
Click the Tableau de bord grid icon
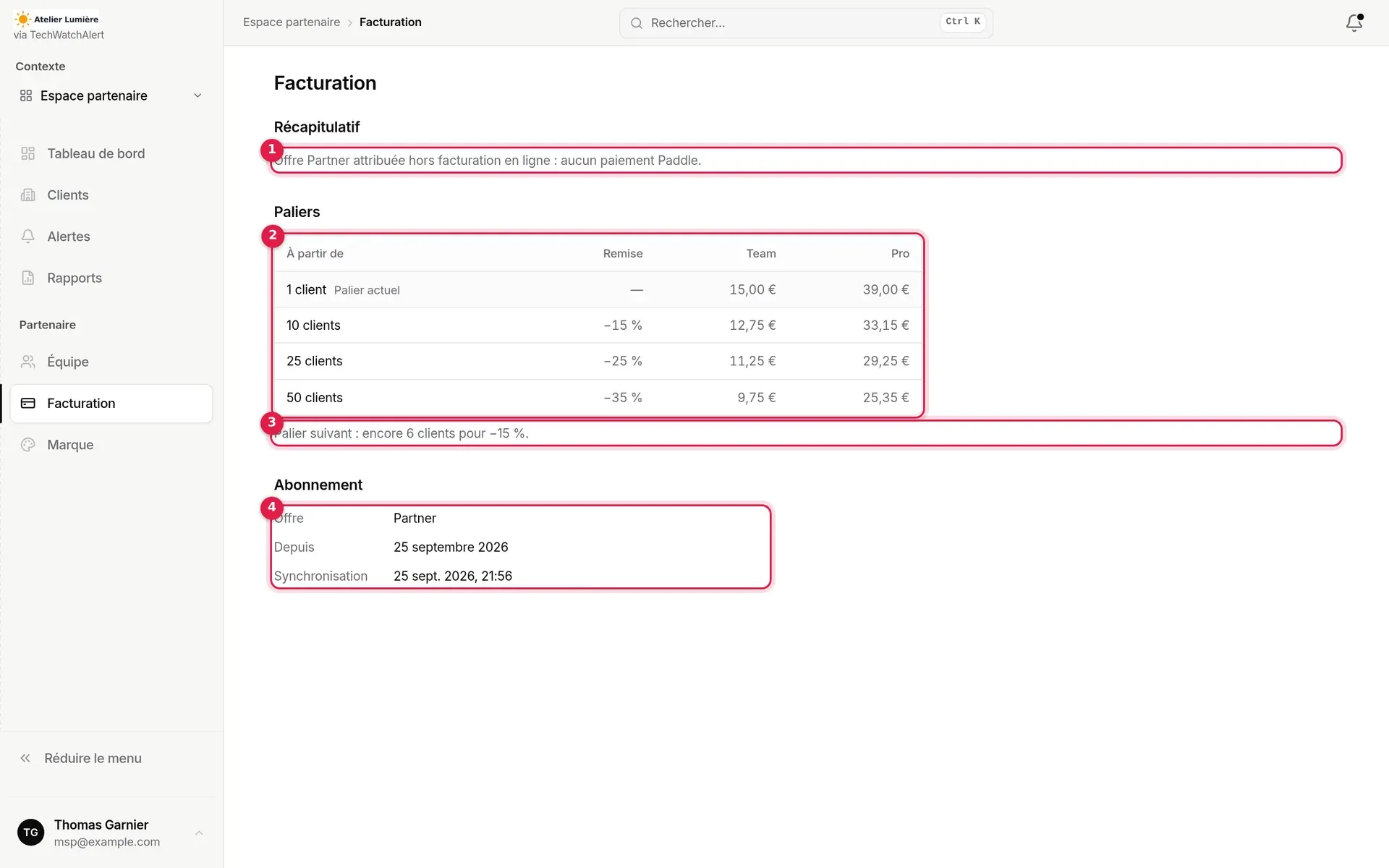[28, 153]
